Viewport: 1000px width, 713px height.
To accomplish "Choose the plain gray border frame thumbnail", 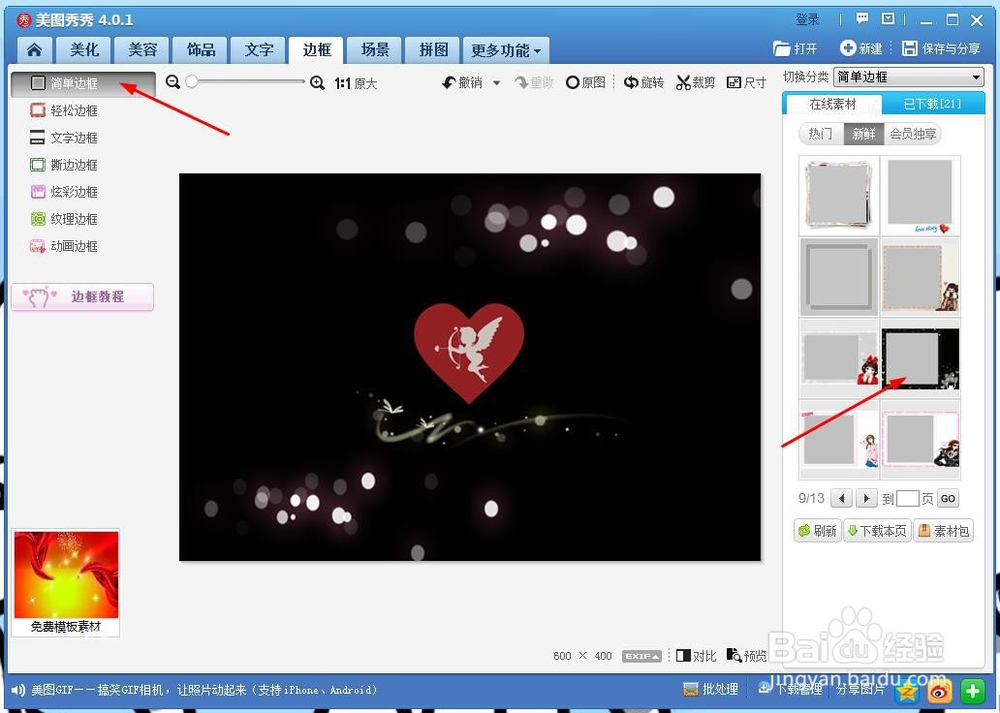I will coord(839,277).
